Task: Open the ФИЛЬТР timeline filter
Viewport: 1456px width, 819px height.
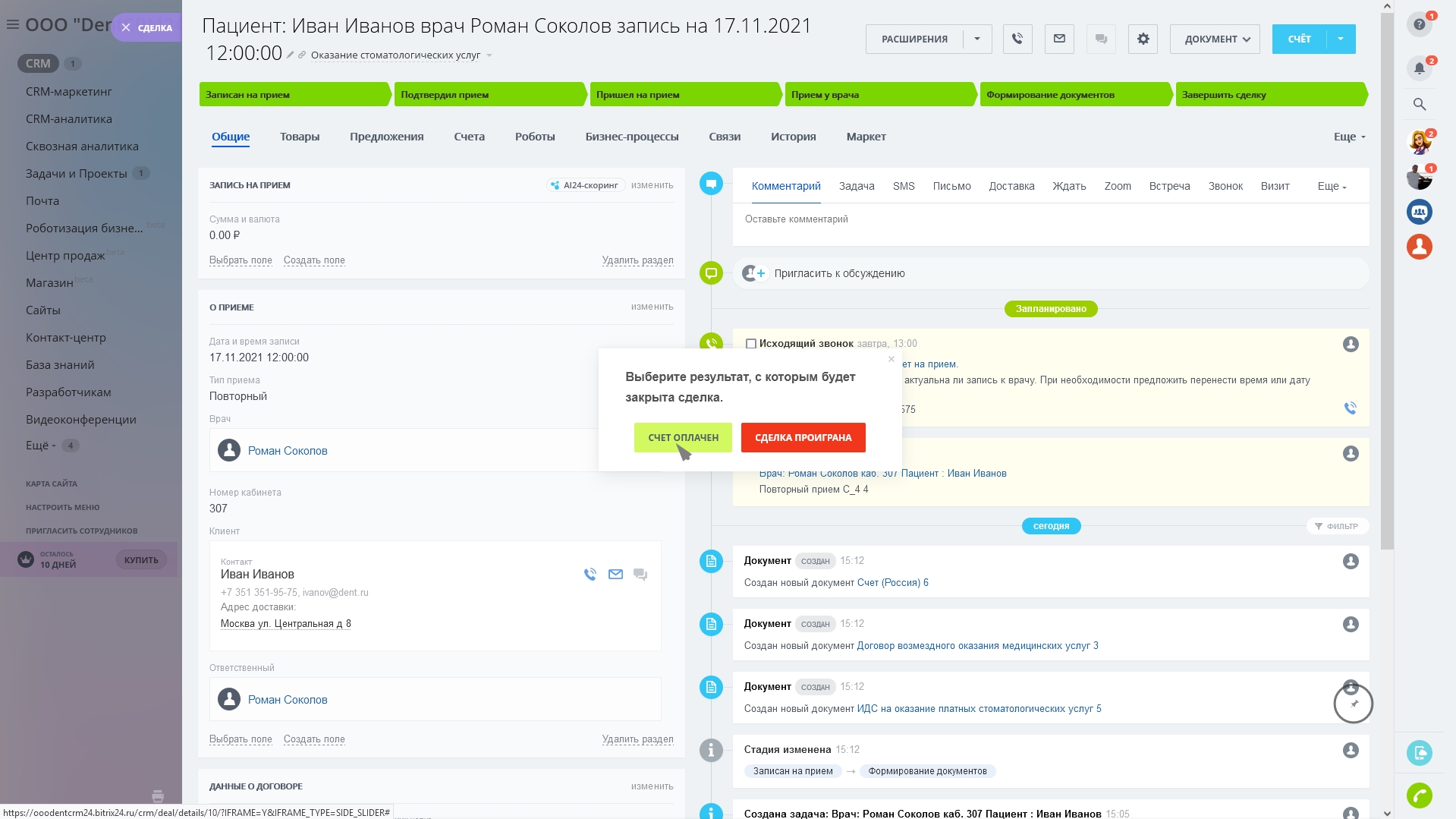Action: click(x=1337, y=526)
